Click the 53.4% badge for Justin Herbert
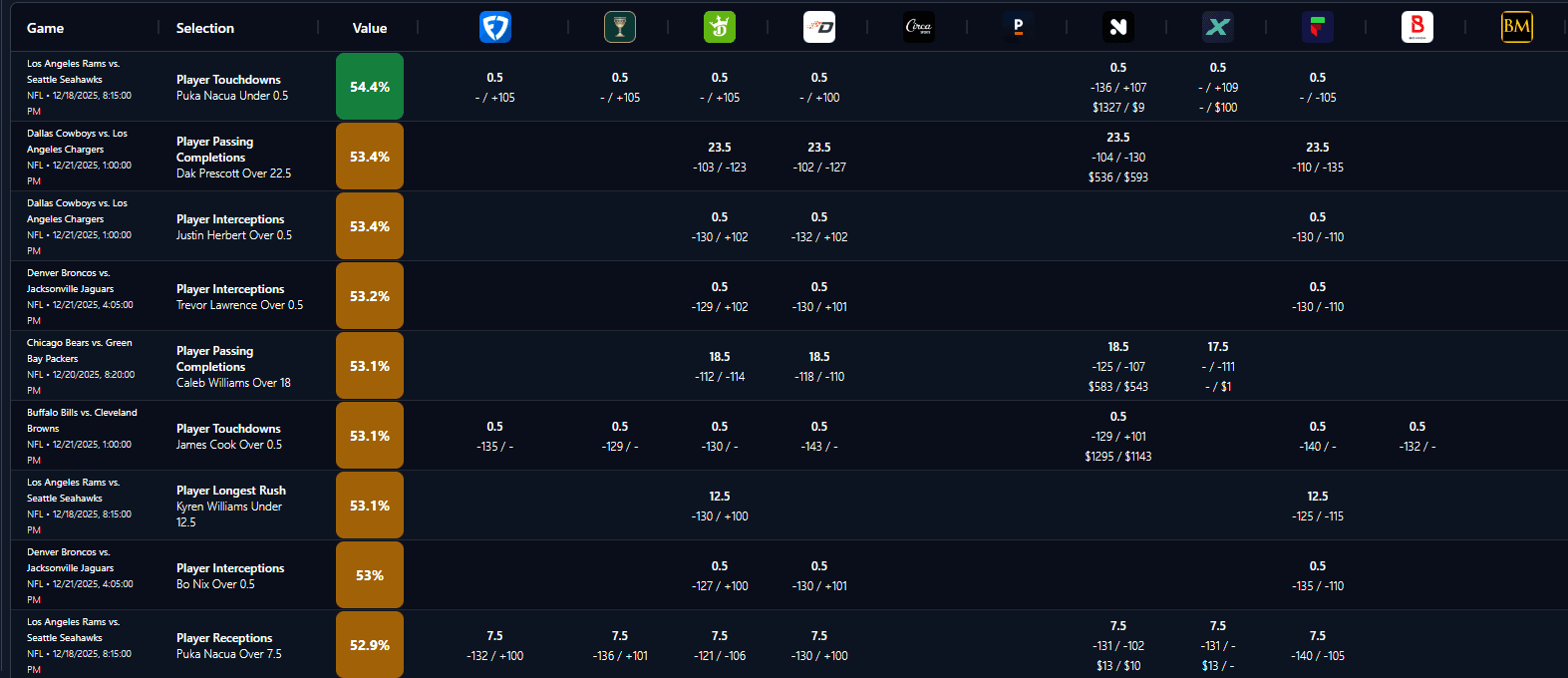Image resolution: width=1568 pixels, height=678 pixels. coord(370,226)
